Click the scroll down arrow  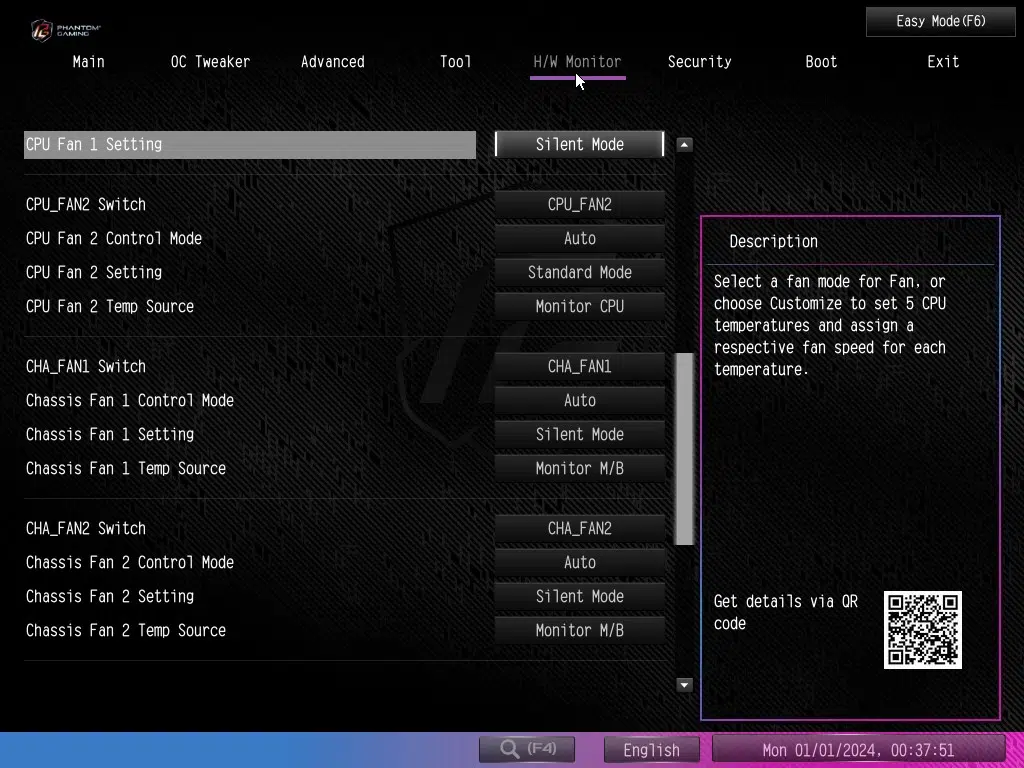point(684,685)
